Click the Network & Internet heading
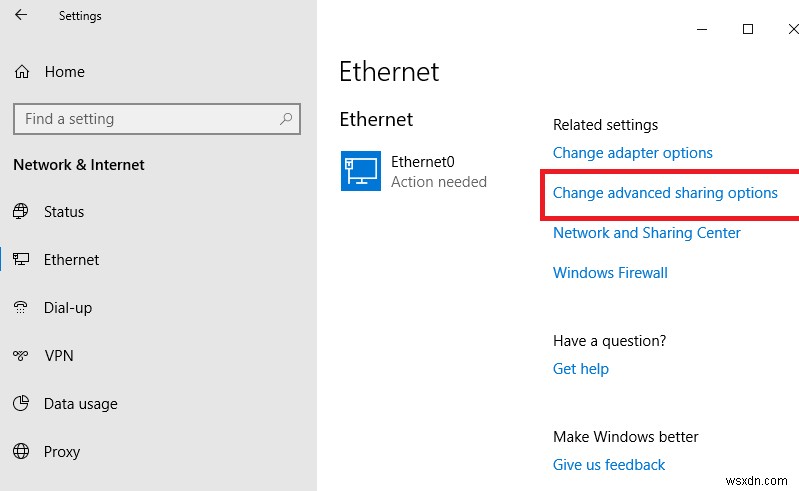 point(79,165)
